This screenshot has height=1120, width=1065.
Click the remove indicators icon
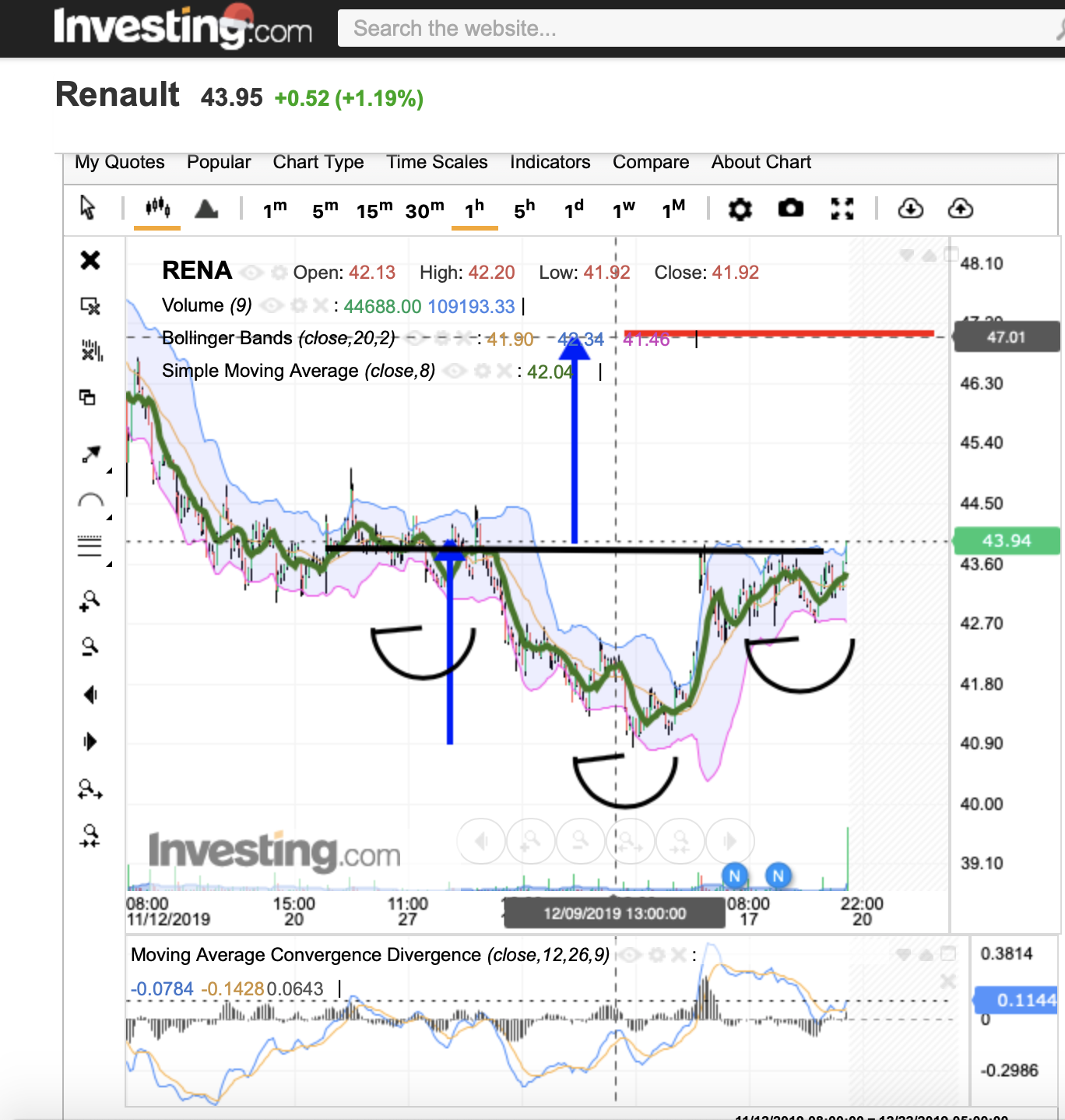pyautogui.click(x=91, y=350)
